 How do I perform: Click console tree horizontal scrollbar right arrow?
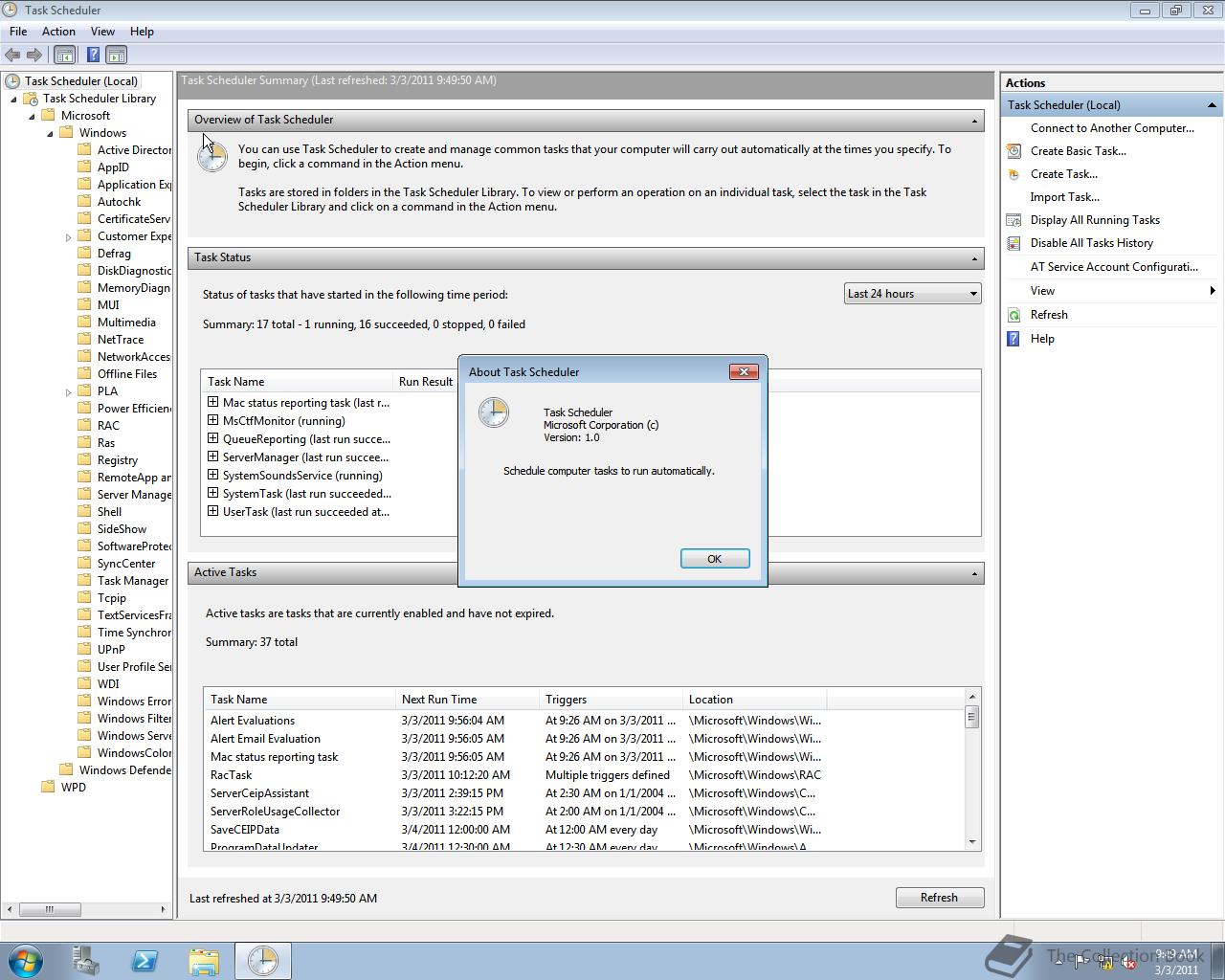tap(164, 909)
